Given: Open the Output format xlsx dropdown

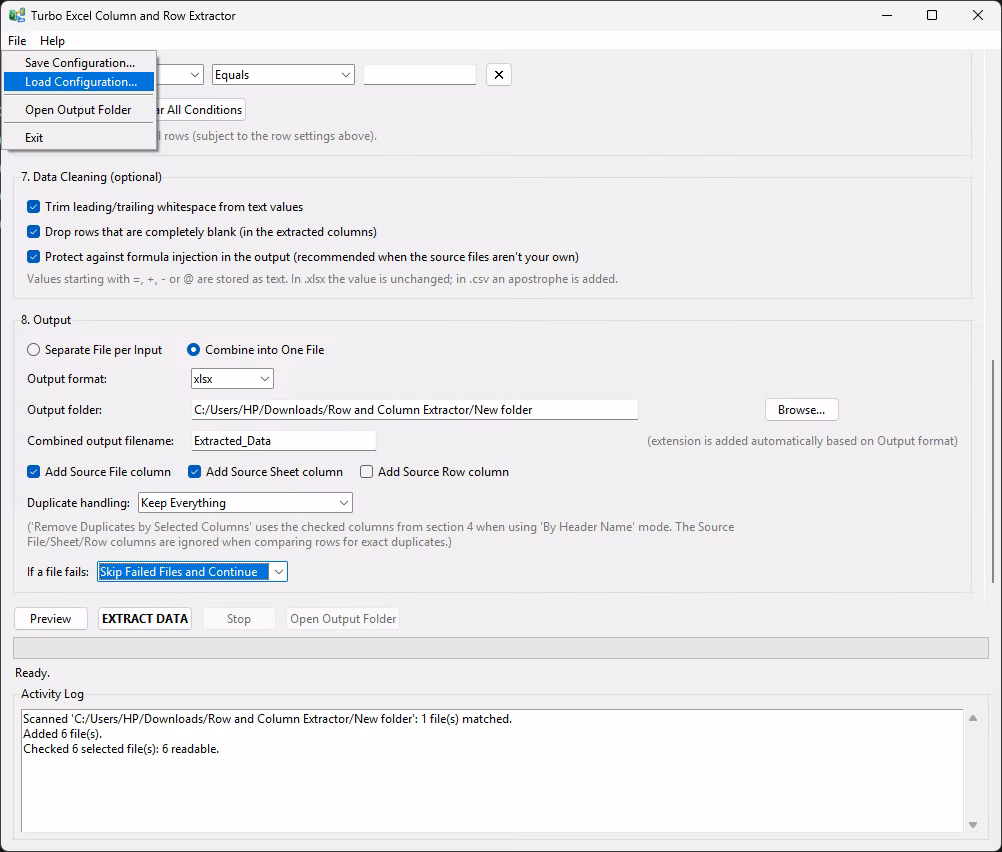Looking at the screenshot, I should click(x=232, y=378).
